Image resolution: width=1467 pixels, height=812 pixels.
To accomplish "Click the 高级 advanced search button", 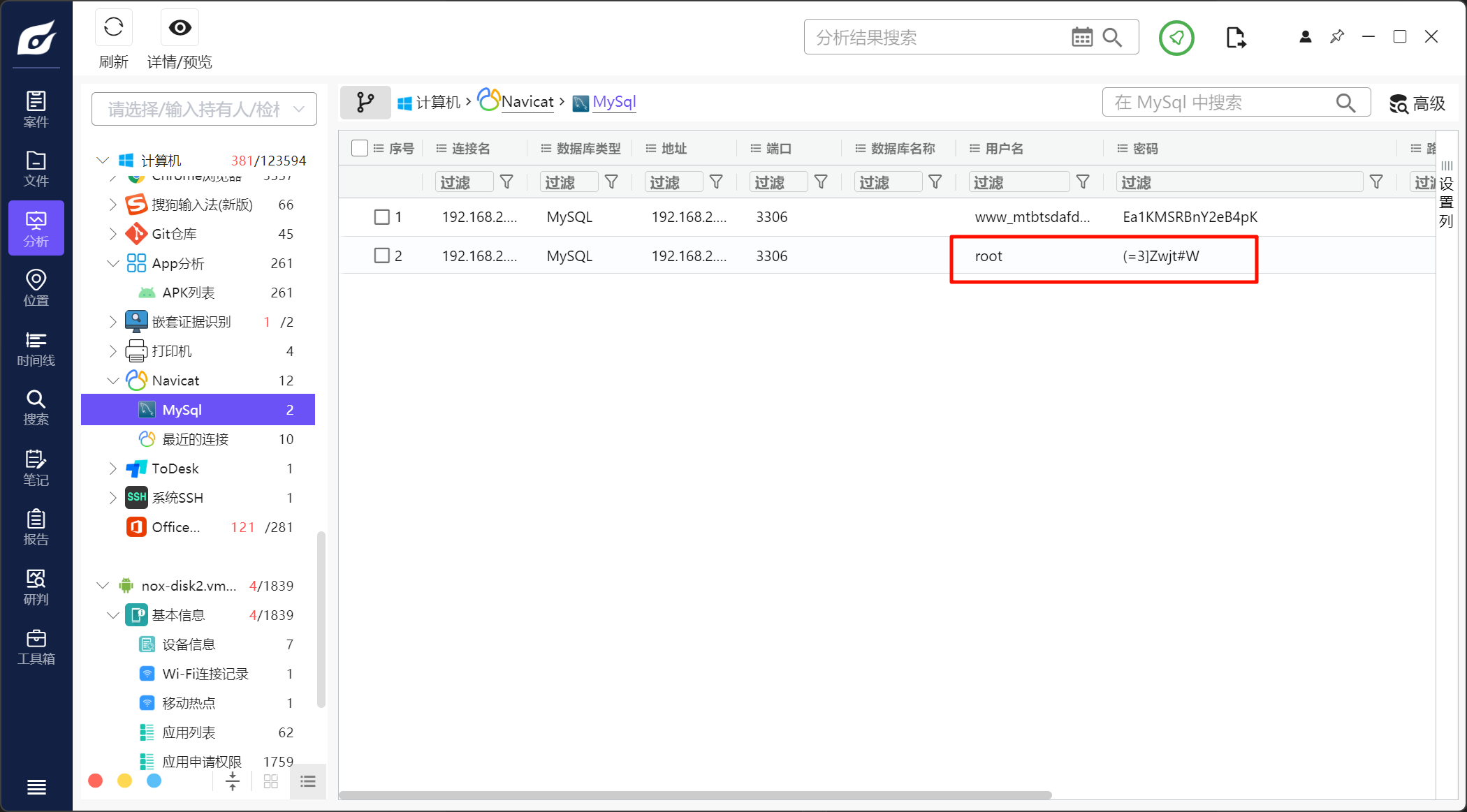I will tap(1417, 103).
